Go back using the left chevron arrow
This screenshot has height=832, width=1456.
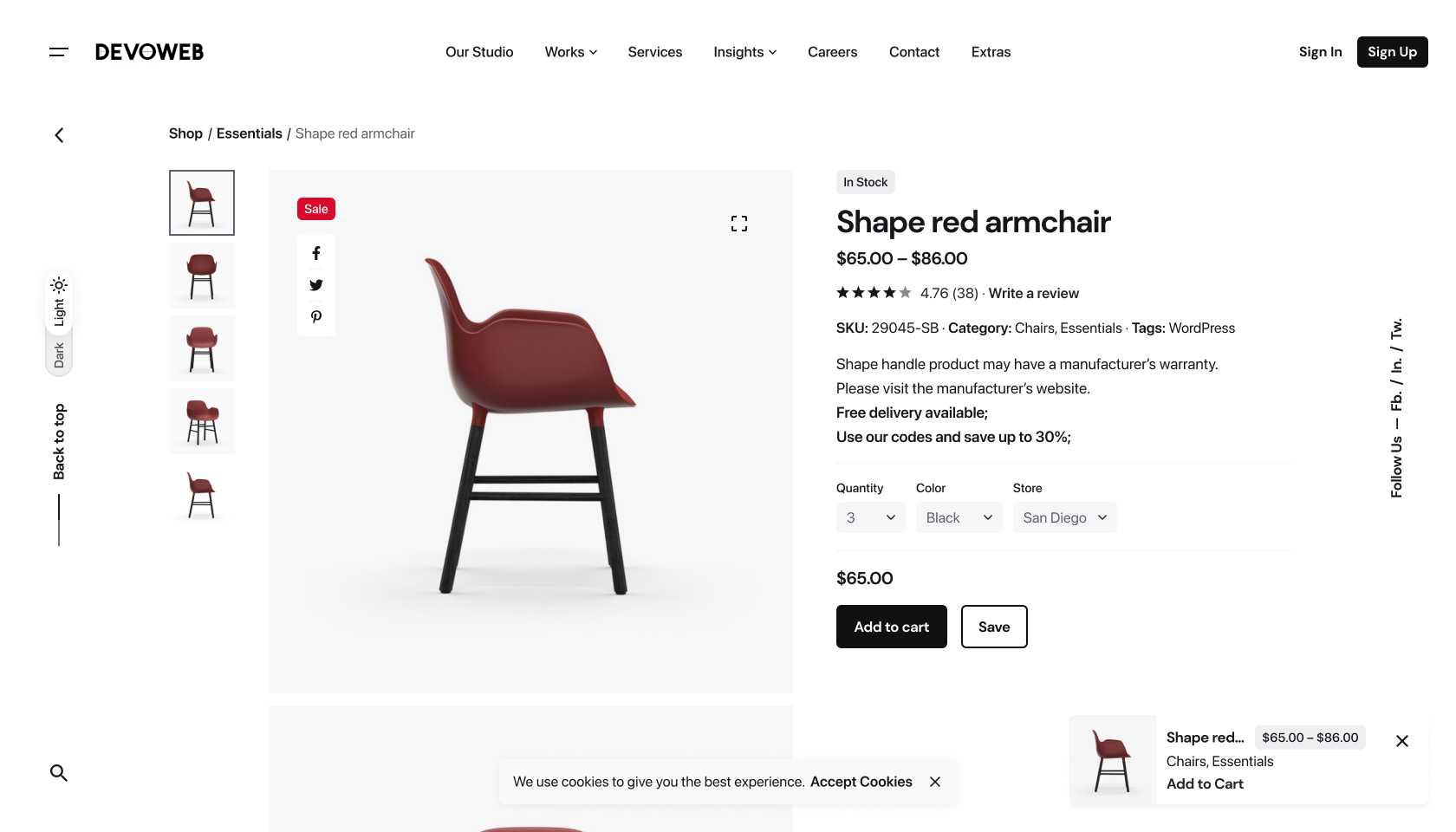coord(59,135)
